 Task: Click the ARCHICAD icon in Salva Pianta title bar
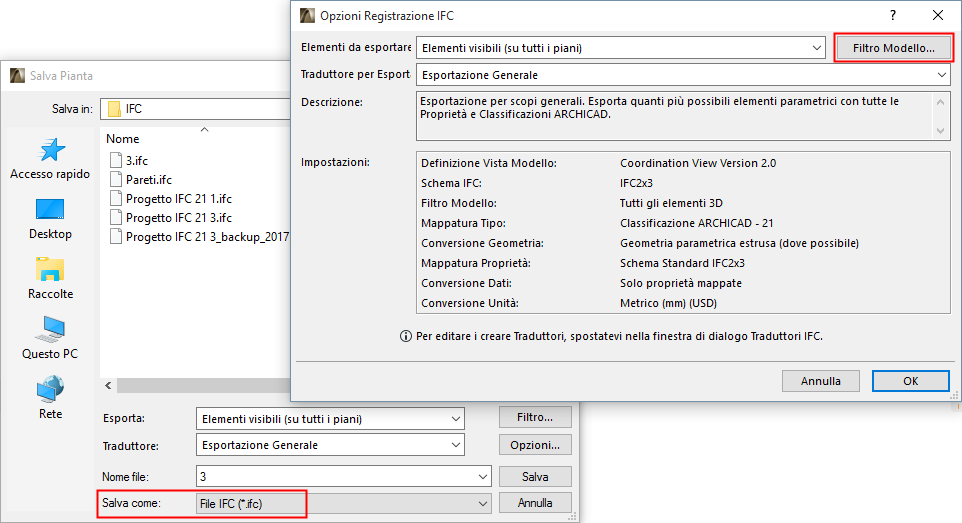coord(17,76)
